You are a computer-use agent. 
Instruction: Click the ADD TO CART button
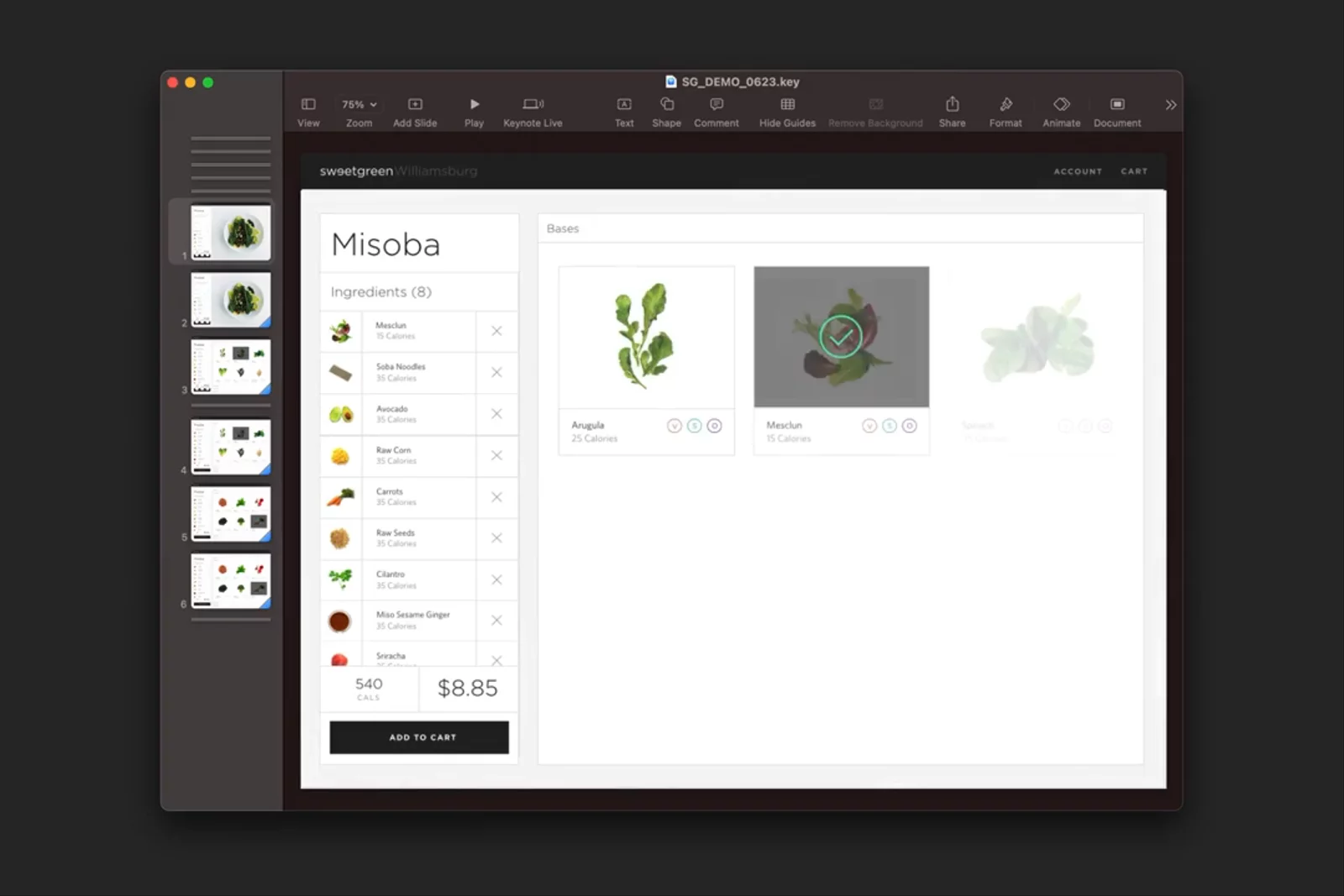click(419, 737)
